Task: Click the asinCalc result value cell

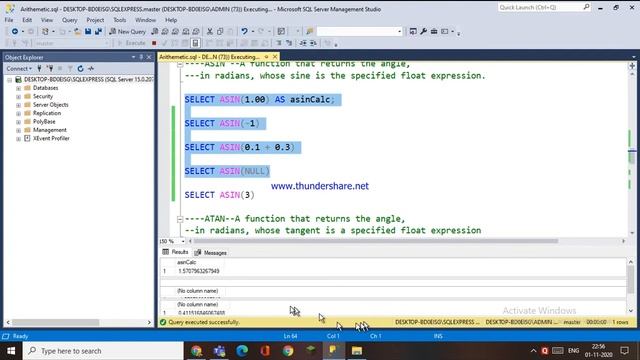Action: pos(199,271)
